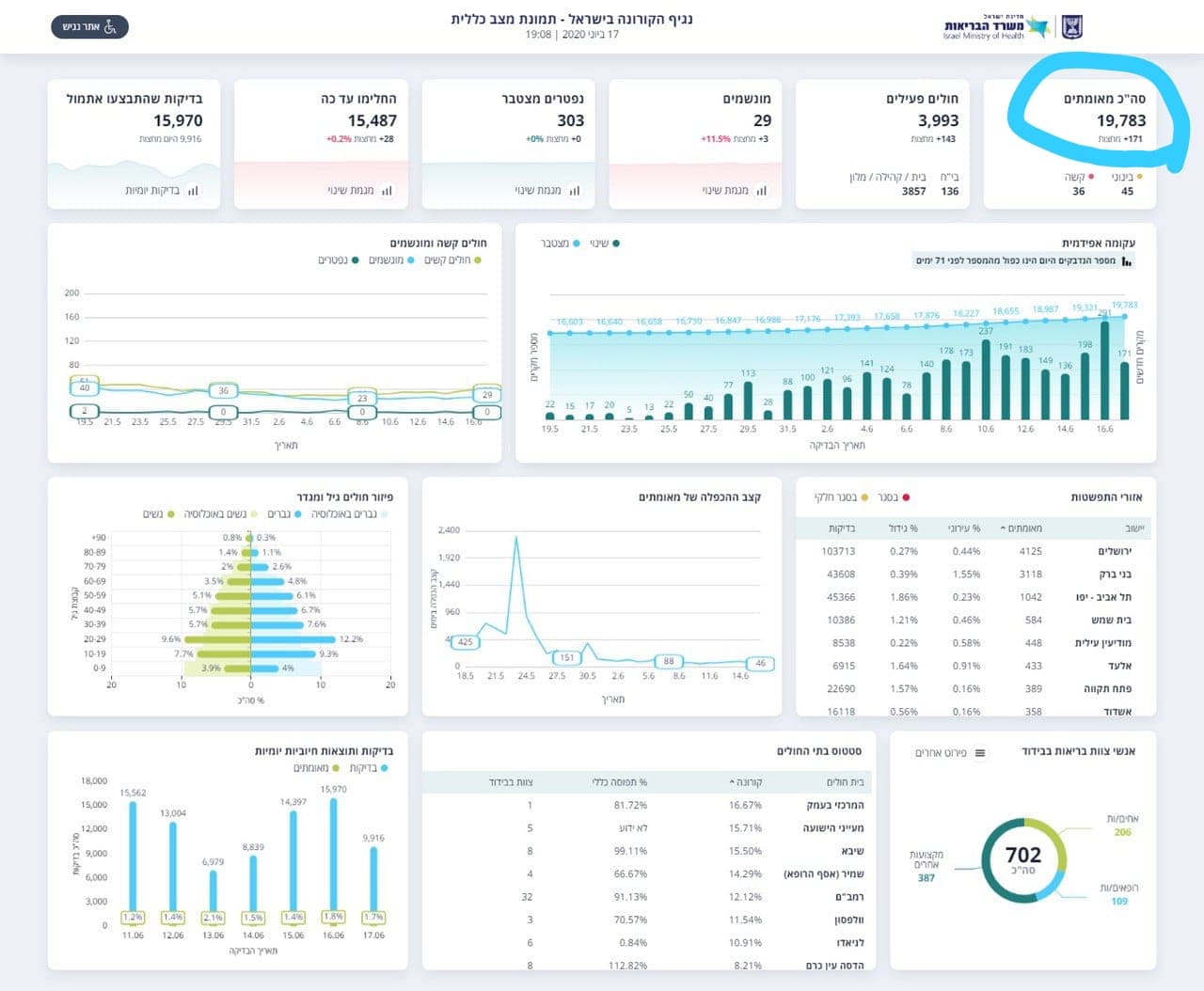Click the red בסגר legend dot
1204x991 pixels.
coord(906,497)
